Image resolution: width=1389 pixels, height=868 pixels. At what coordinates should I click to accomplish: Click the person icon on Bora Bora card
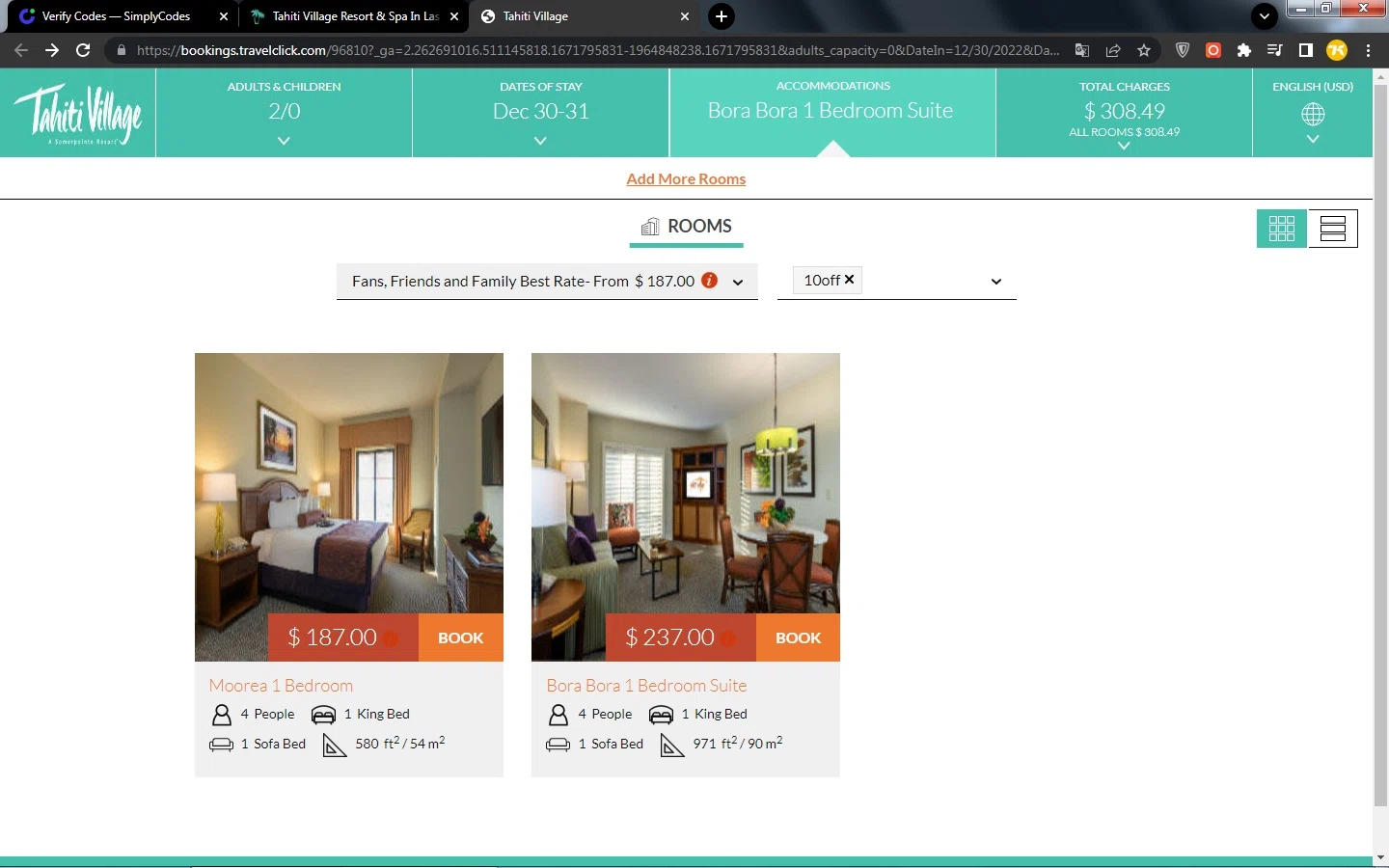pos(558,715)
